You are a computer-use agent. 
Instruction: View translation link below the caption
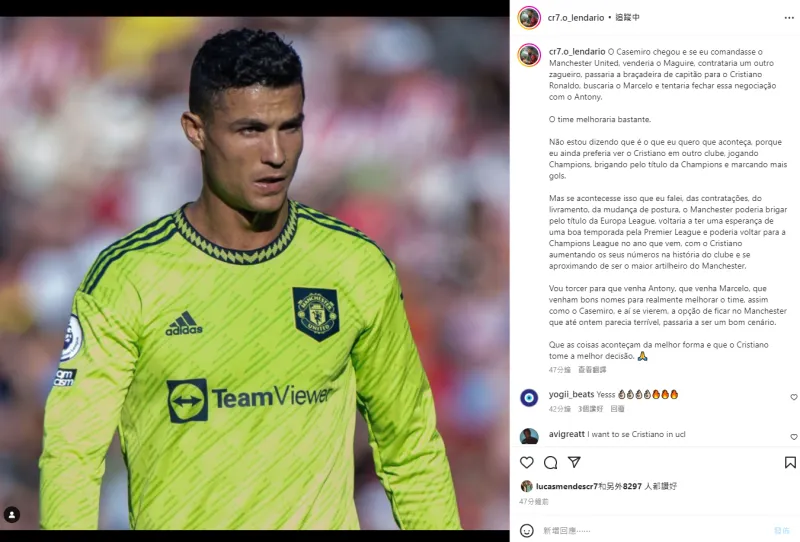[x=592, y=369]
